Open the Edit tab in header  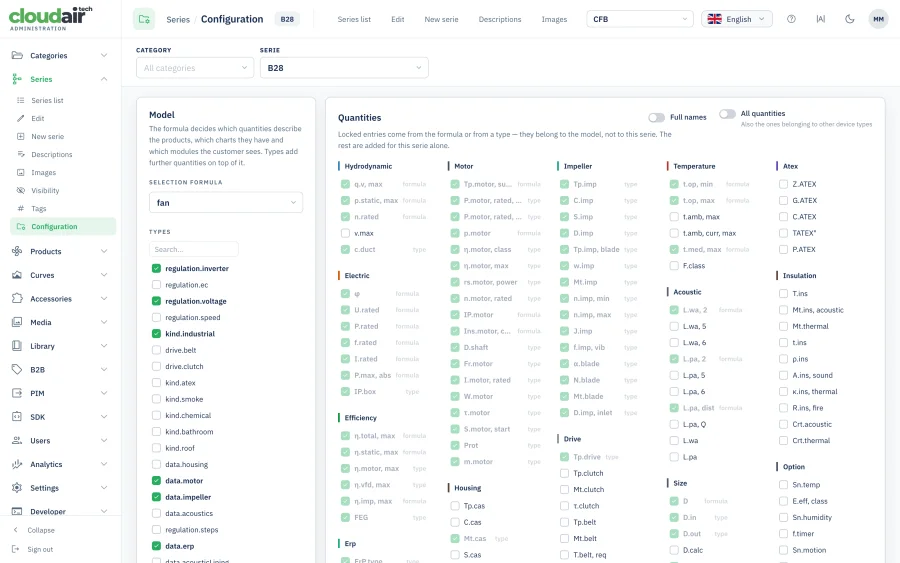(x=398, y=19)
